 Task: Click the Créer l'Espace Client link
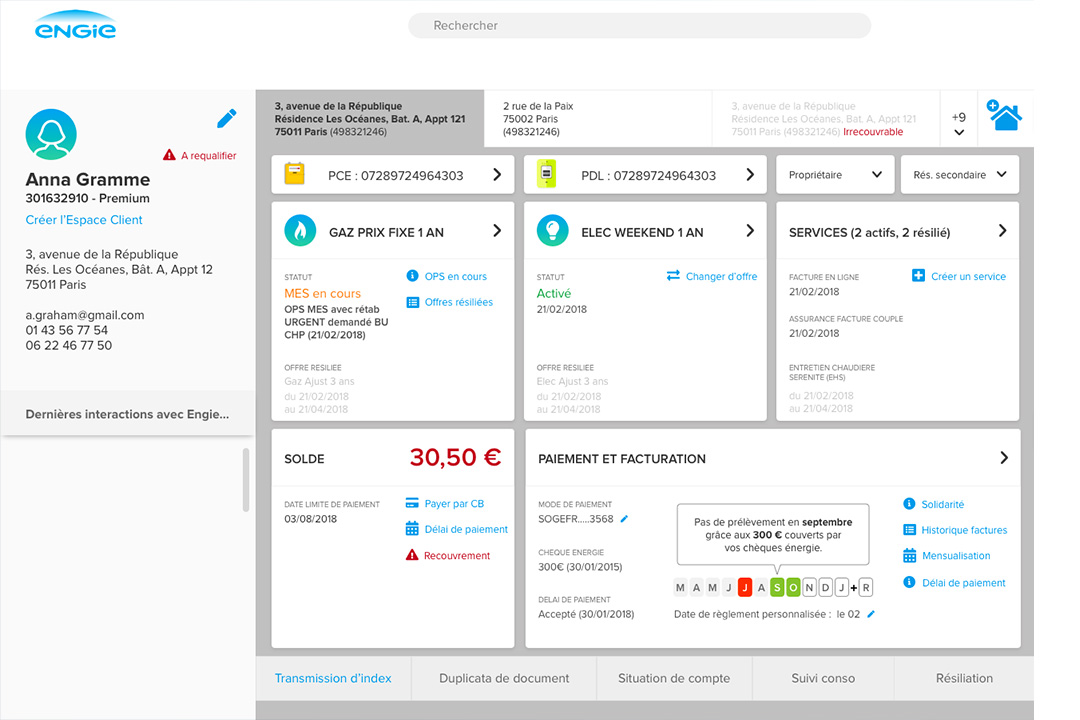(x=84, y=220)
